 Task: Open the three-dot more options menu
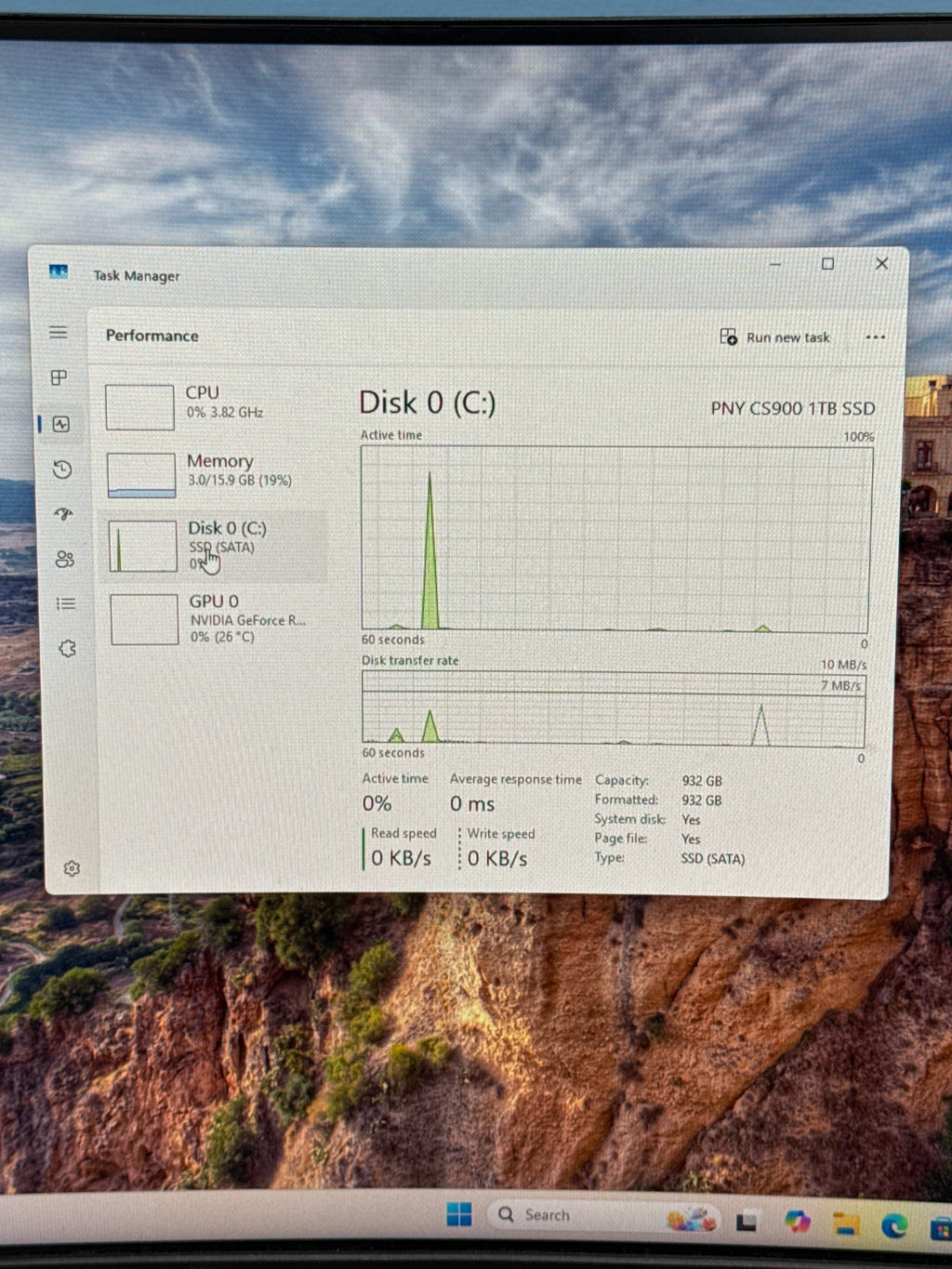875,337
